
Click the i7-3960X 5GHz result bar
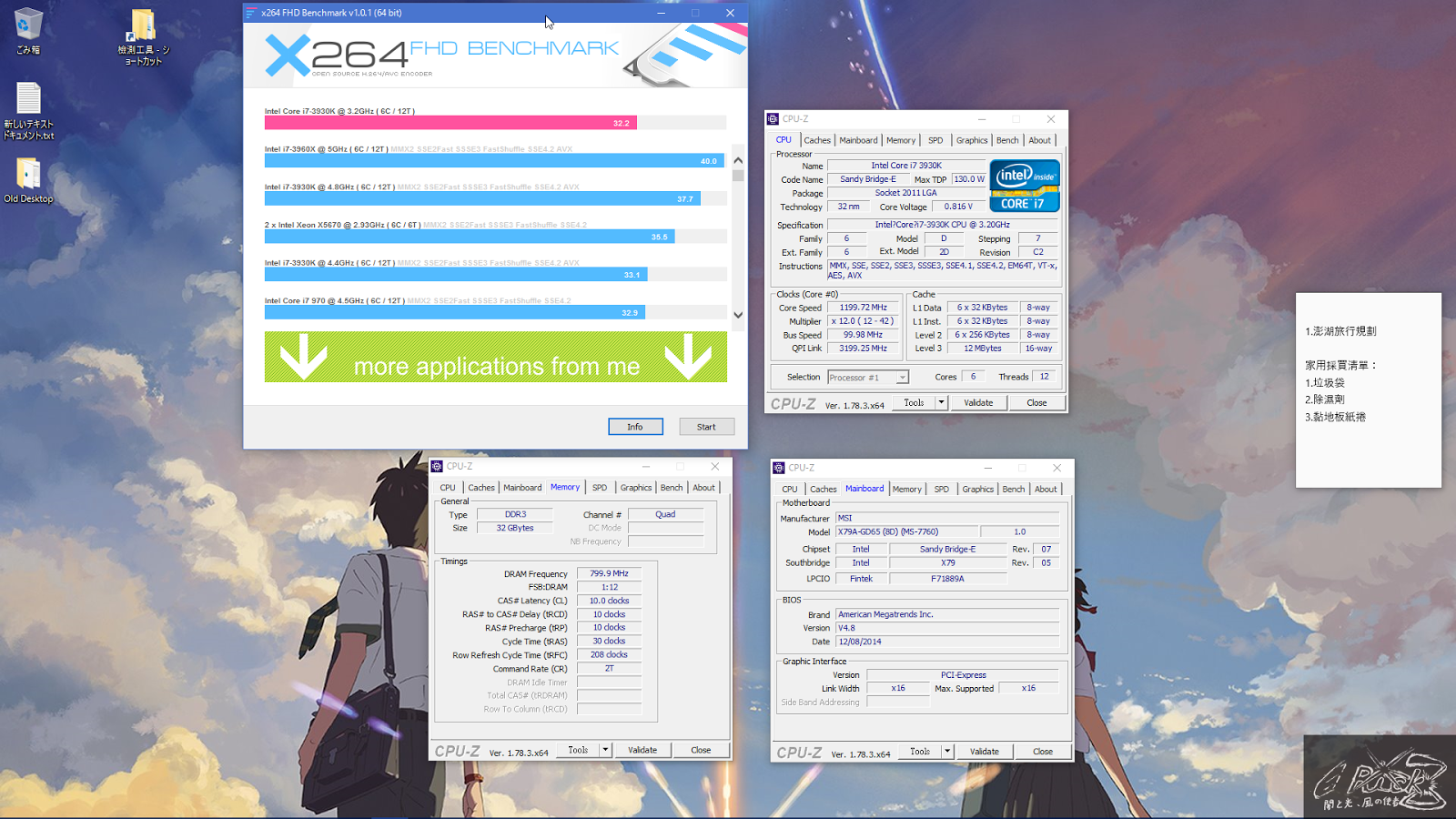pos(494,161)
